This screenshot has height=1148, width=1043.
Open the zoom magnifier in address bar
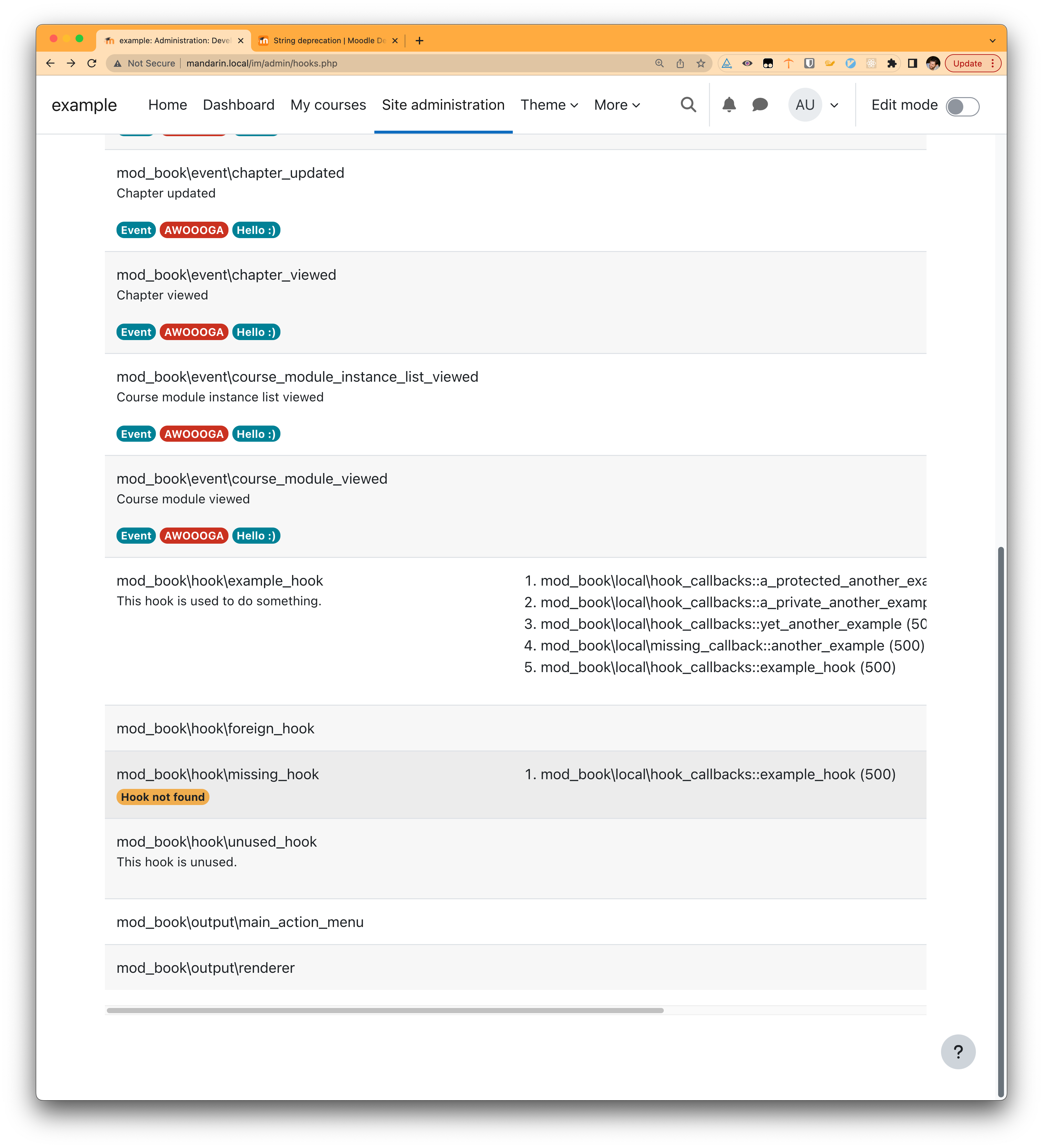point(659,63)
